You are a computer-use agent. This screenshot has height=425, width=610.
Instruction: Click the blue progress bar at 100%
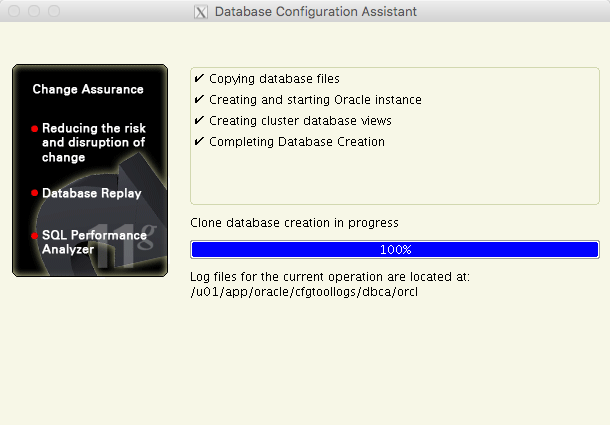(x=394, y=249)
